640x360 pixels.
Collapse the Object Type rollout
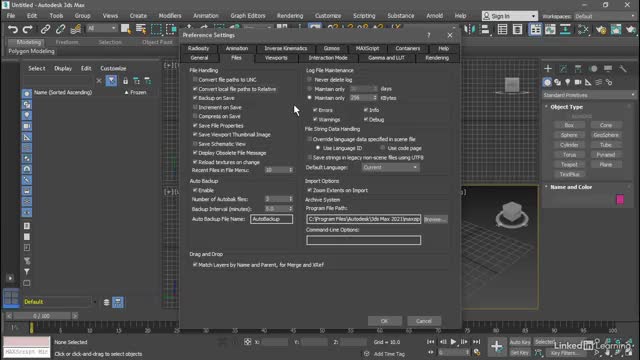[x=567, y=107]
